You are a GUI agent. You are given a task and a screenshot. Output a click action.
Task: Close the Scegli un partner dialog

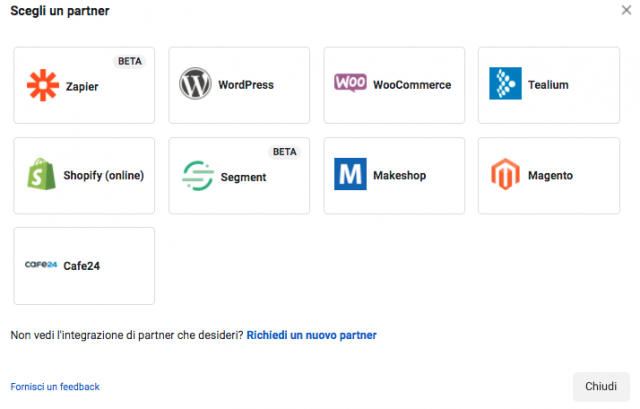tap(626, 10)
